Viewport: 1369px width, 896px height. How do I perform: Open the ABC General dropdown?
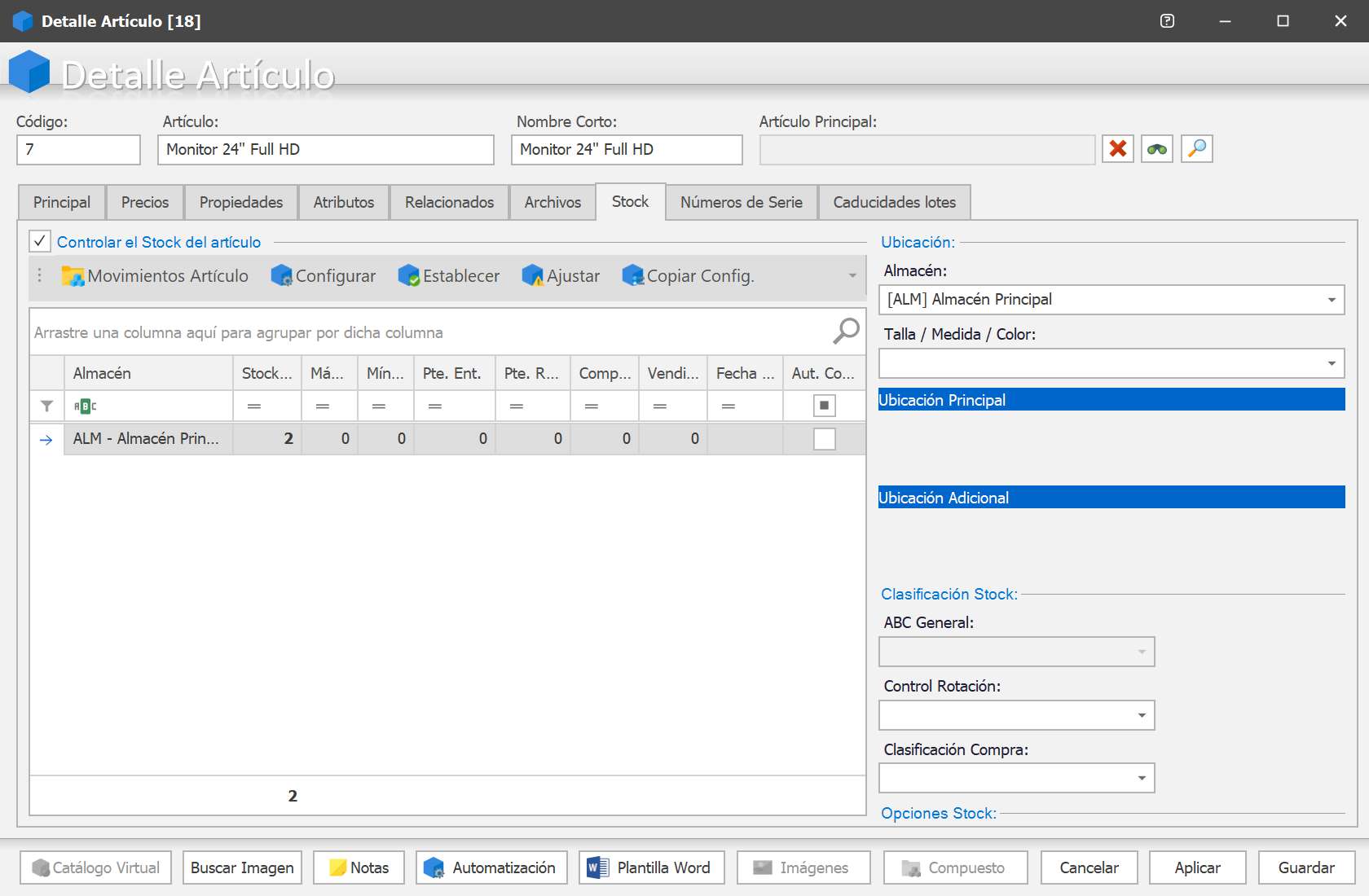(x=1142, y=652)
